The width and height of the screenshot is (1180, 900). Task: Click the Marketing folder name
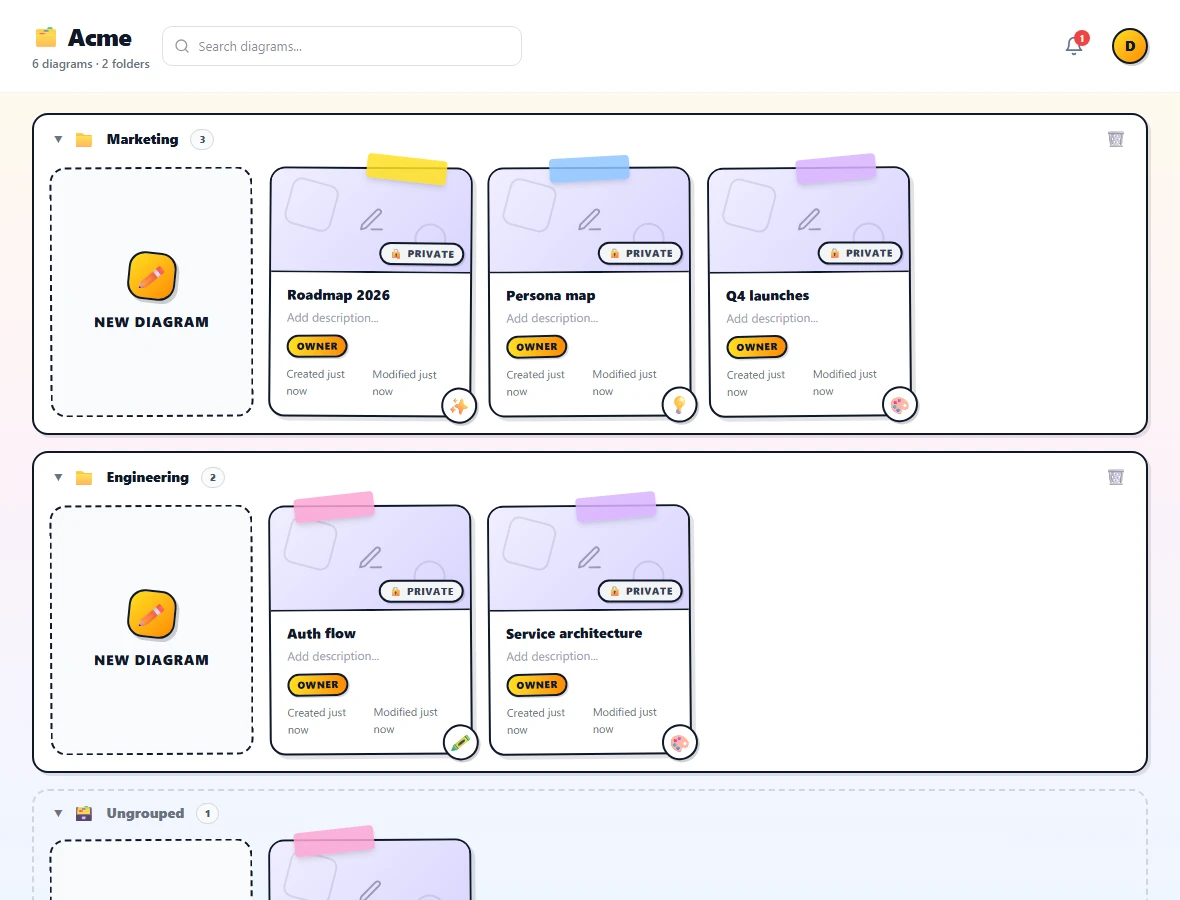tap(142, 139)
